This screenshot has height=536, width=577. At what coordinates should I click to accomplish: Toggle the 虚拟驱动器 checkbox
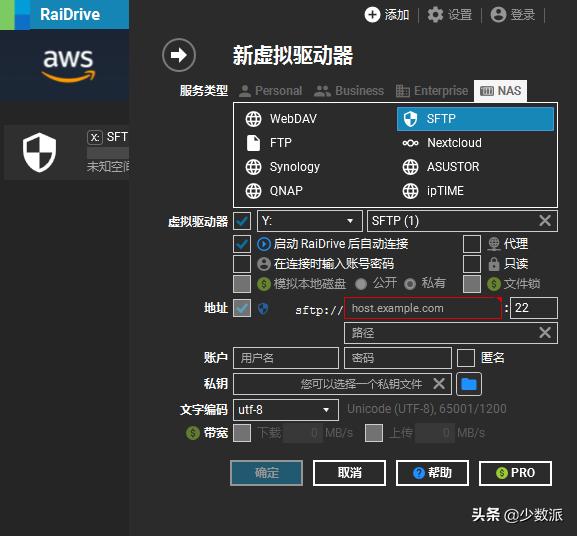coord(242,221)
